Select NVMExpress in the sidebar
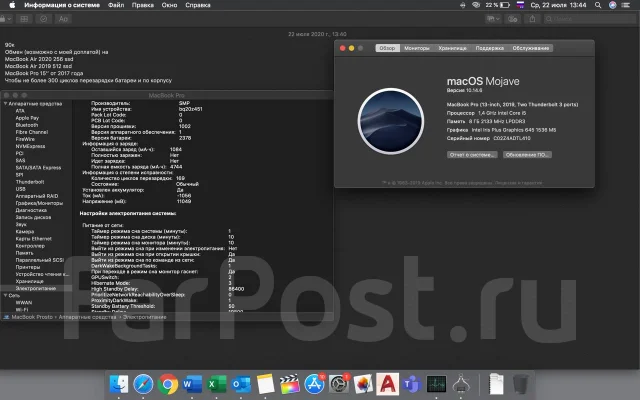Screen dimensions: 640x400 click(30, 146)
